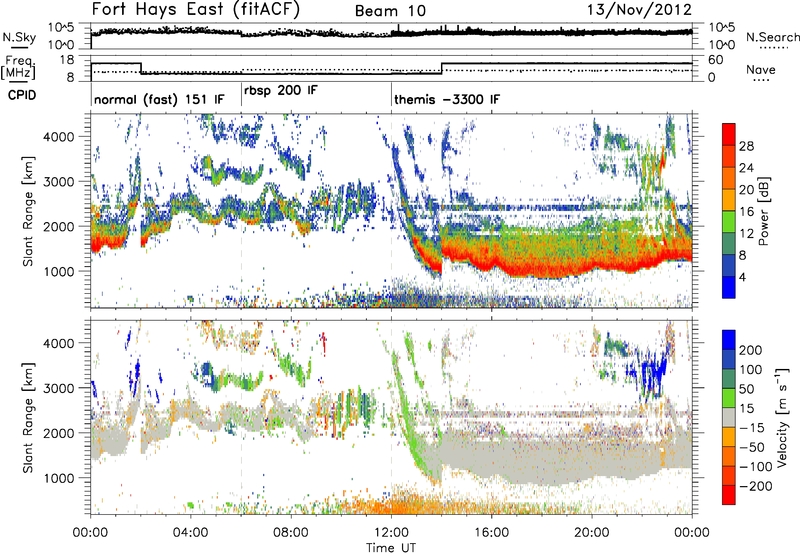The width and height of the screenshot is (800, 554).
Task: Click the 'Beam 10' label
Action: click(x=390, y=11)
